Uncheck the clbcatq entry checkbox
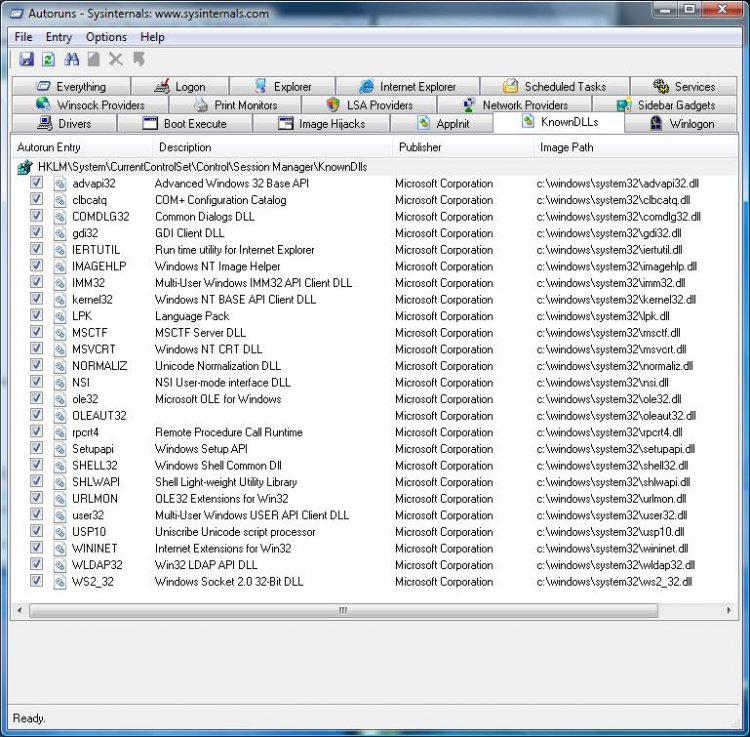The image size is (750, 737). coord(36,199)
